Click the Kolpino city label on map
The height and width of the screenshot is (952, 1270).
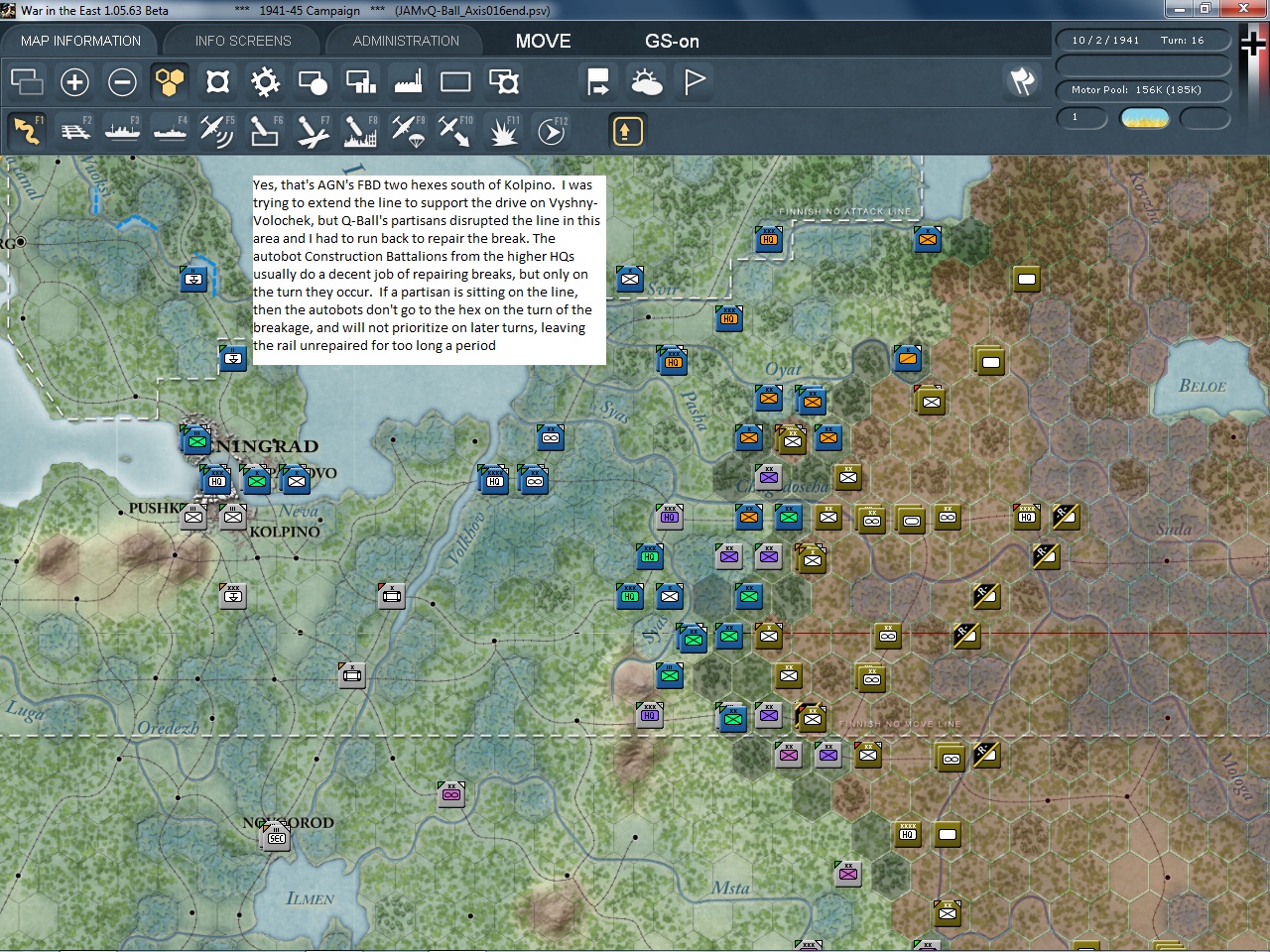point(285,532)
